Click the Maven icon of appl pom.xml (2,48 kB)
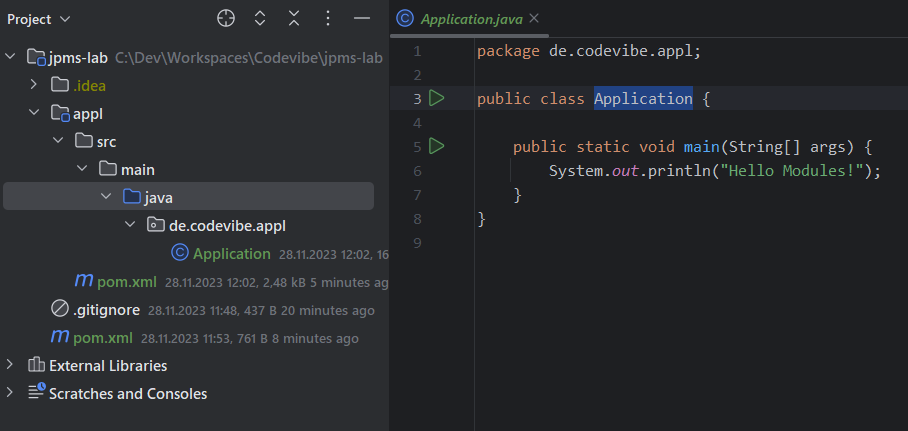 click(x=84, y=281)
